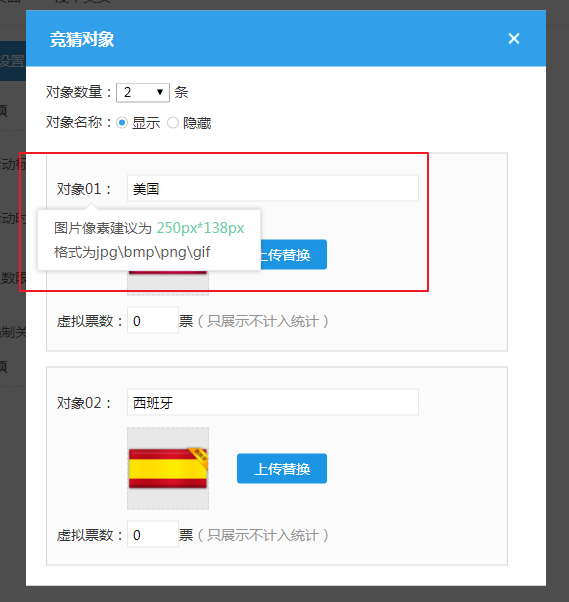Click the 对象01 label text
This screenshot has height=602, width=569.
coord(84,189)
